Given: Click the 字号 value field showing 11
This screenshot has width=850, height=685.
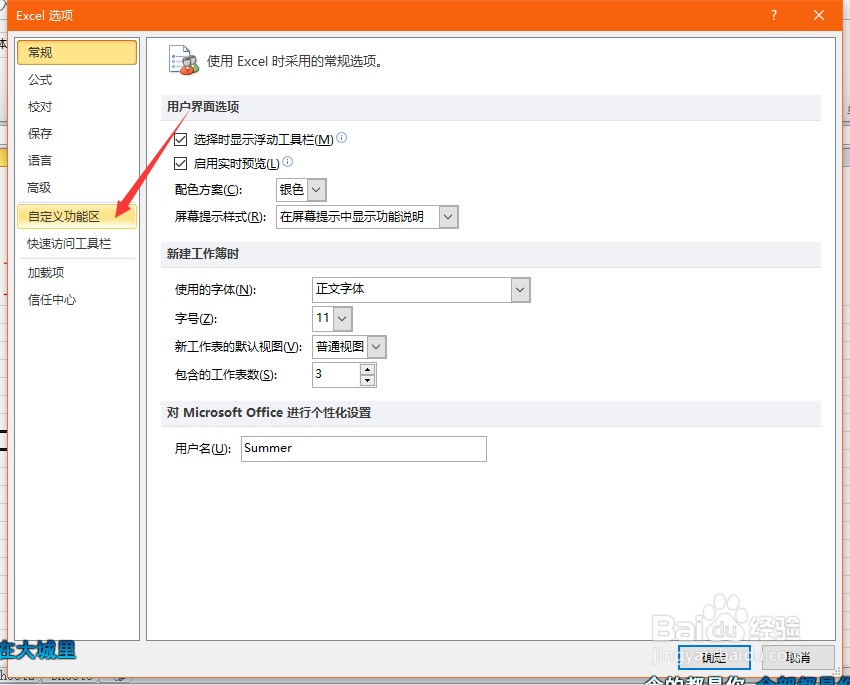Looking at the screenshot, I should [x=323, y=319].
